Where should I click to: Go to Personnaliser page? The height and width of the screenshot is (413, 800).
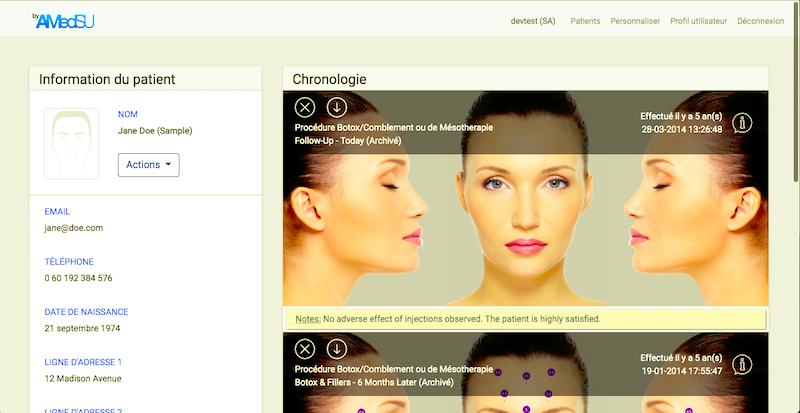click(635, 21)
